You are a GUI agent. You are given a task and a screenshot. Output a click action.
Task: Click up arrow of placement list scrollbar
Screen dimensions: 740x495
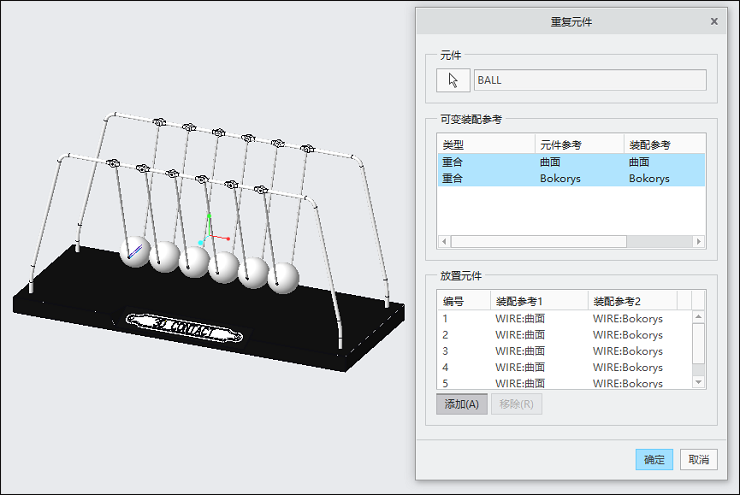click(x=698, y=317)
